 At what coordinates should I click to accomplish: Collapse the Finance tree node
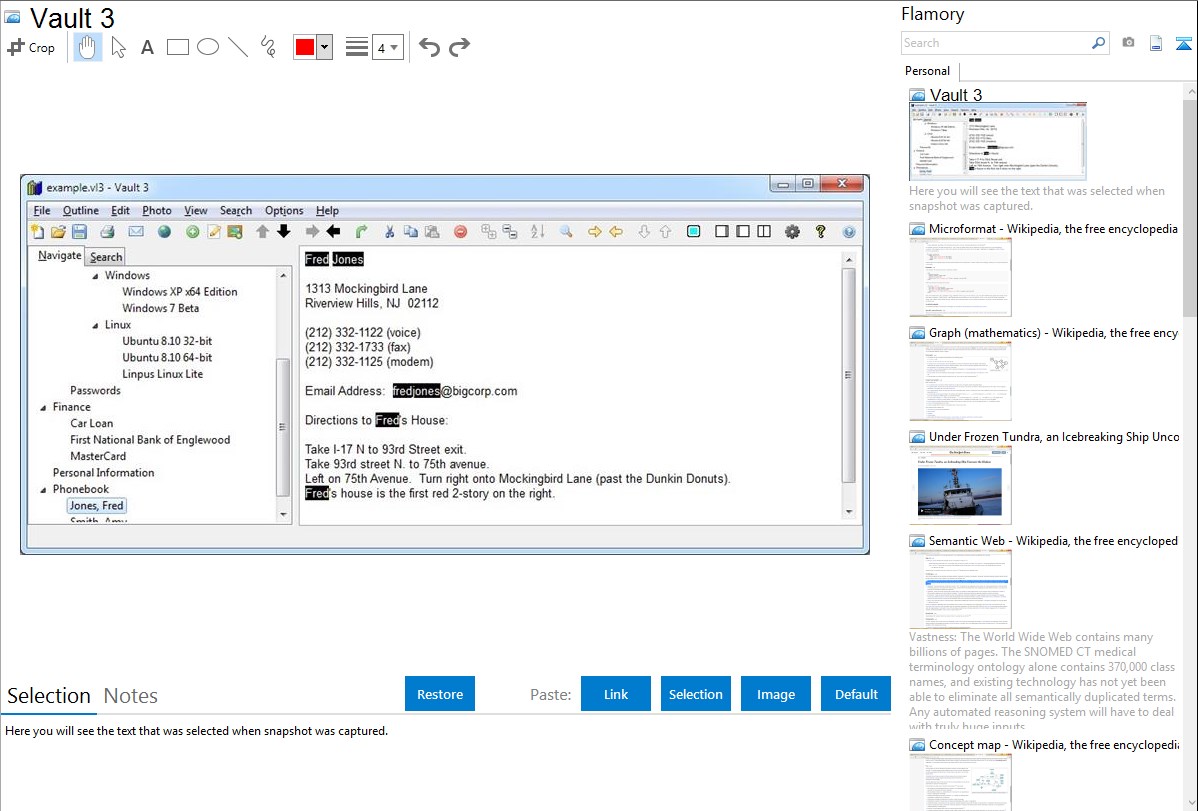pos(44,408)
